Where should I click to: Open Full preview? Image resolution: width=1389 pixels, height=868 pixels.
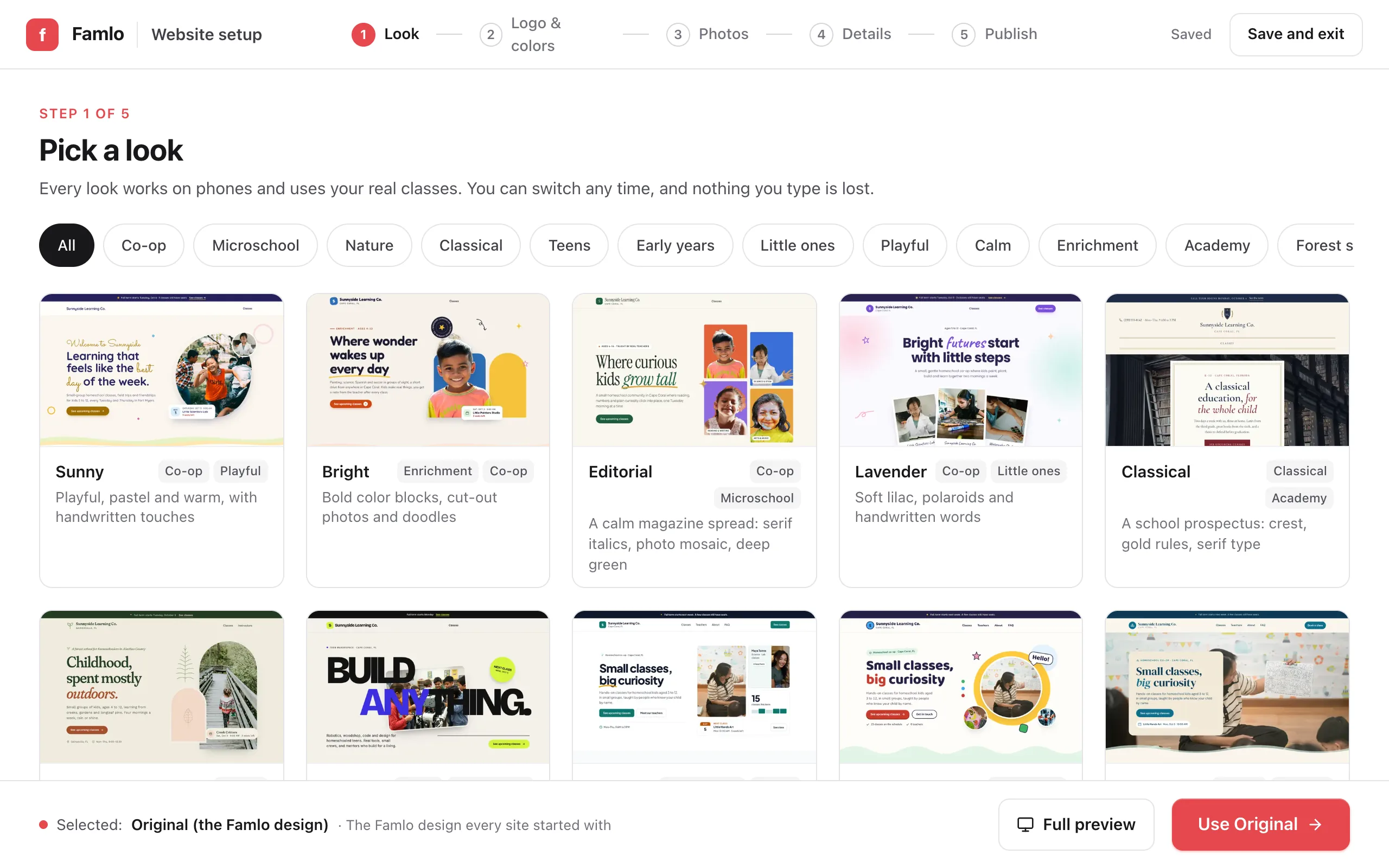pyautogui.click(x=1076, y=825)
